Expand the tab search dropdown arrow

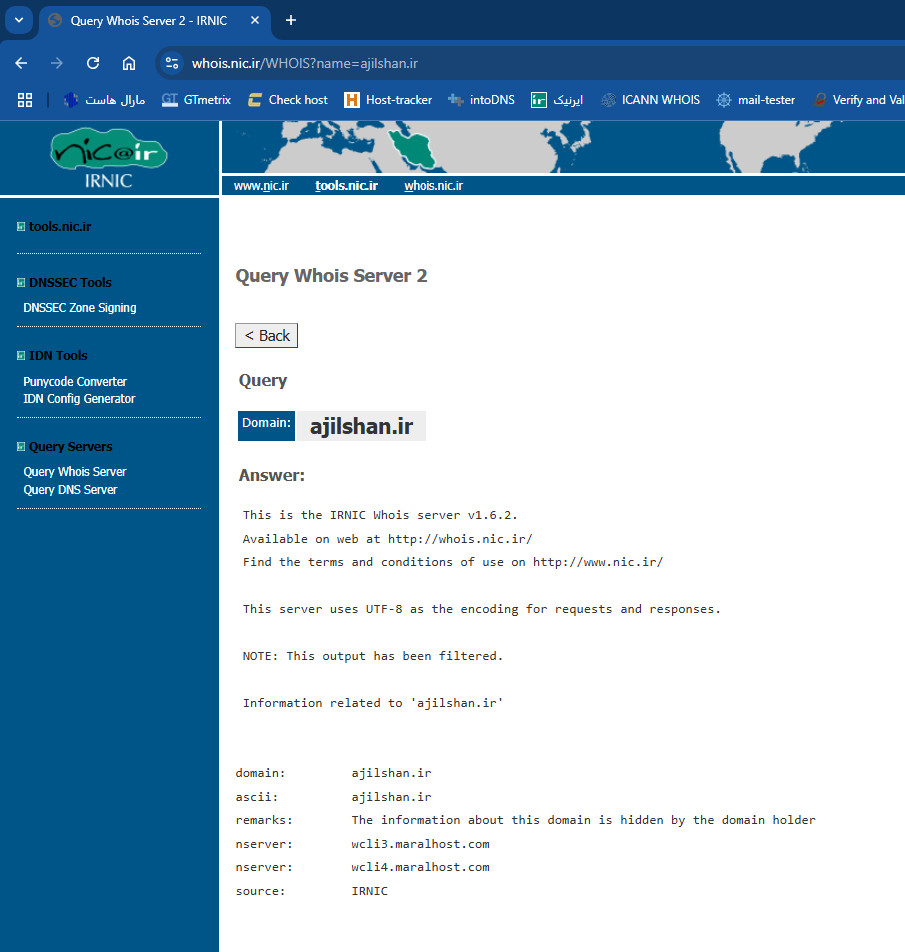click(18, 20)
